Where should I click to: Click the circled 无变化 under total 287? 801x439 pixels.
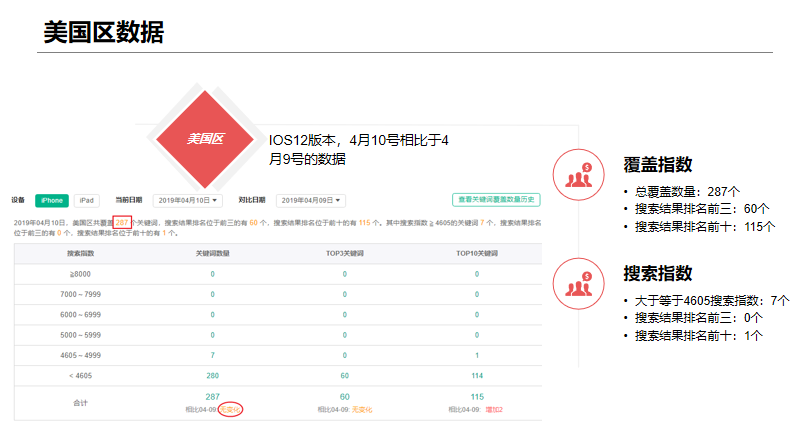pyautogui.click(x=230, y=409)
